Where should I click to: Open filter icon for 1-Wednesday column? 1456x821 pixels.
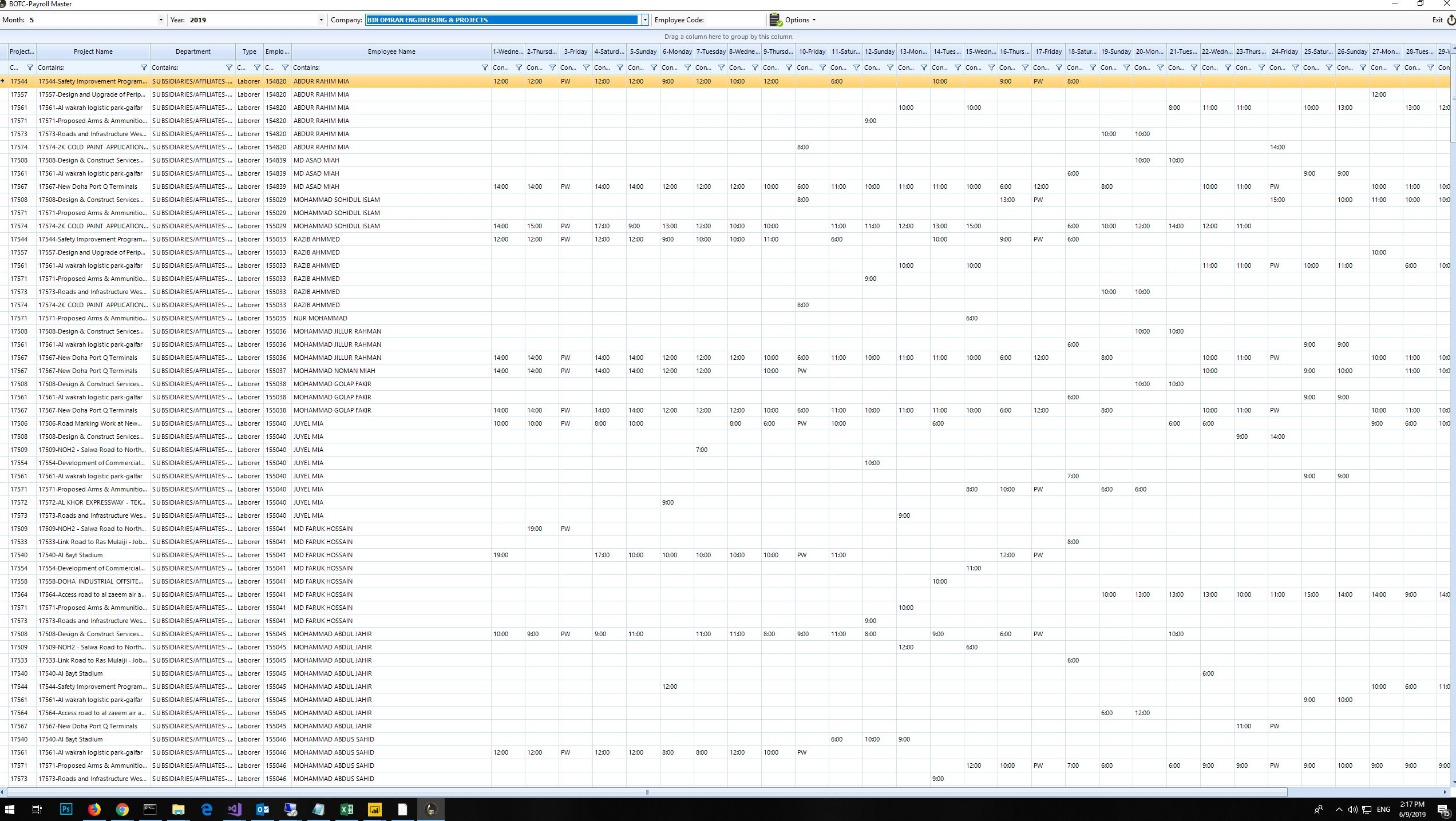coord(519,68)
